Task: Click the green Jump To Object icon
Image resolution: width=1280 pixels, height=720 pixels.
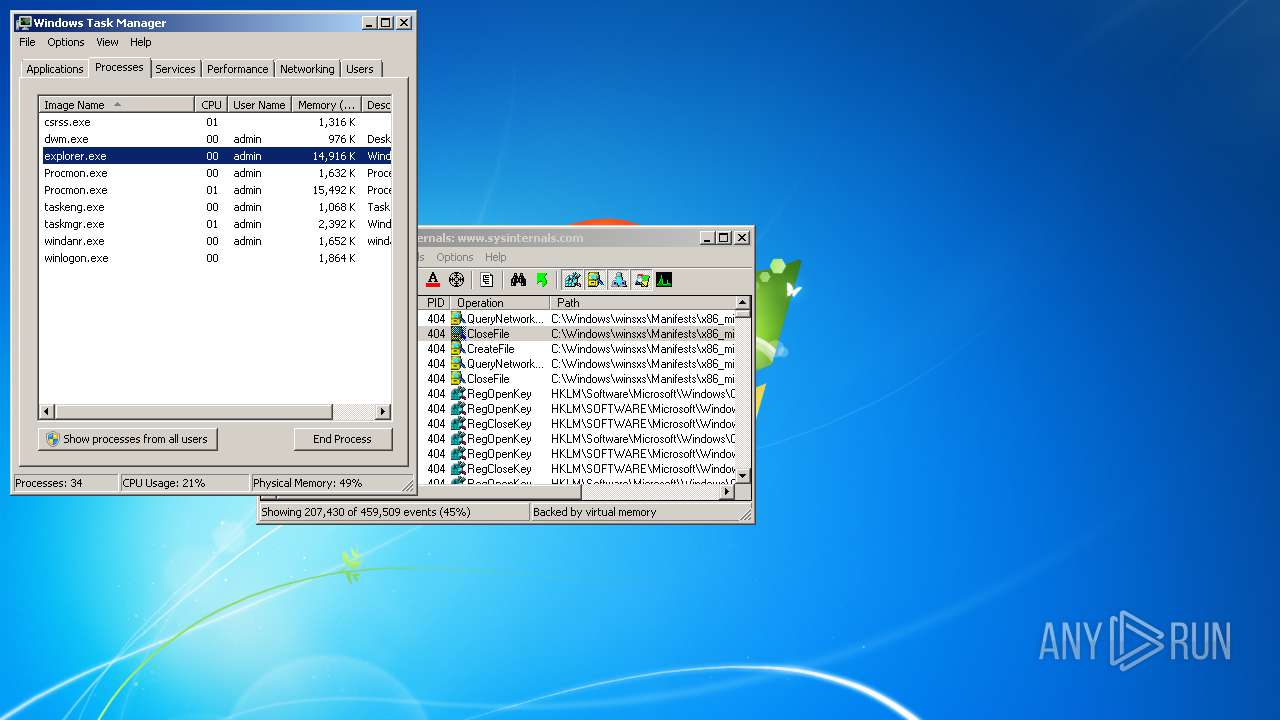Action: (x=542, y=280)
